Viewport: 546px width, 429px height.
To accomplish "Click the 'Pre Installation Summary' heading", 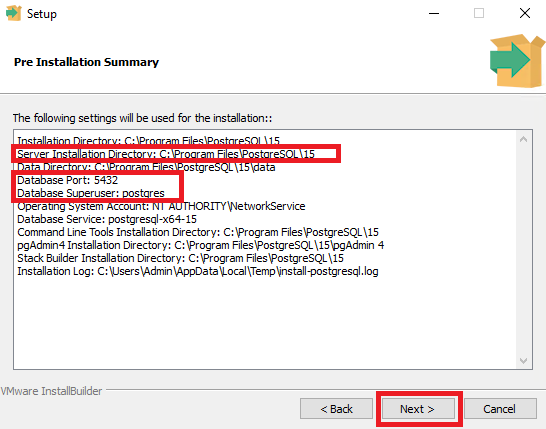I will coord(86,62).
